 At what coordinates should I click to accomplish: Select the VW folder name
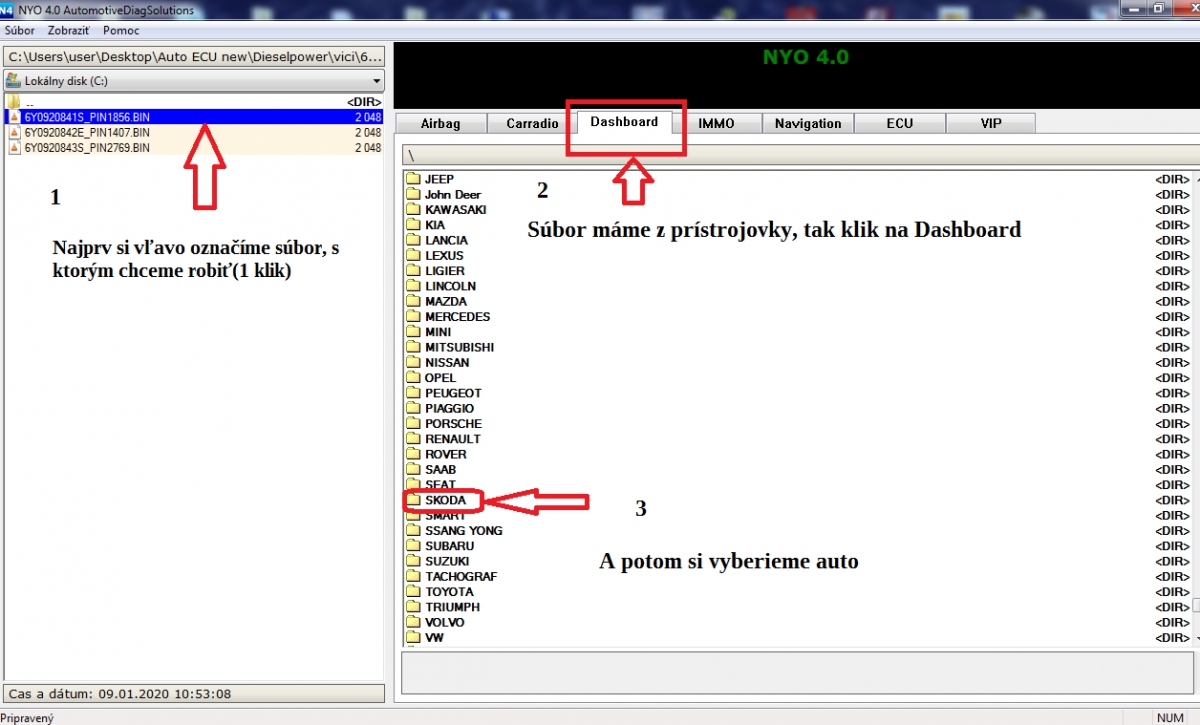click(x=434, y=637)
